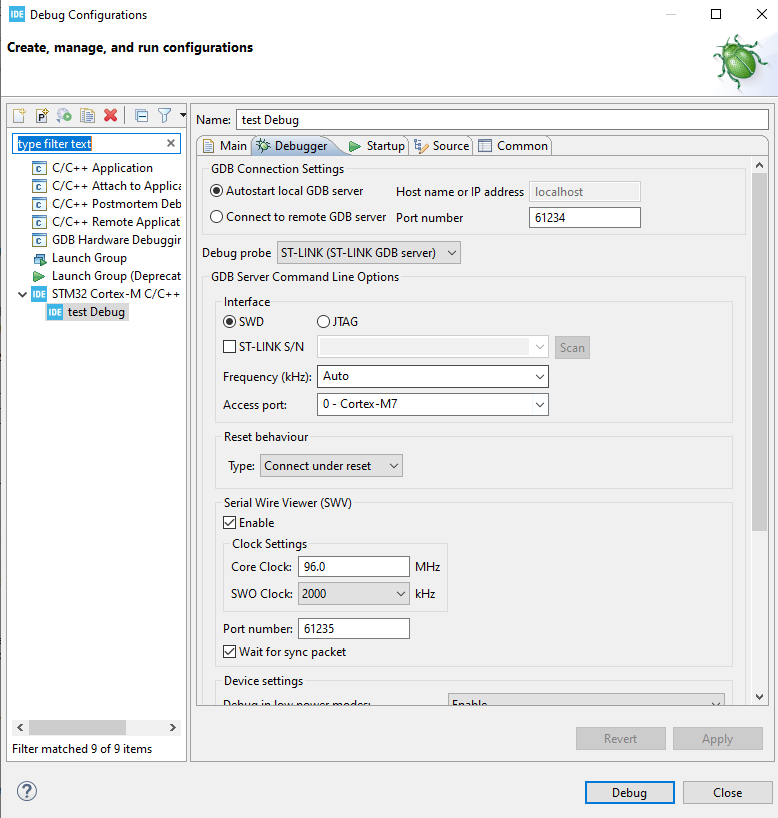Click the Debug Configurations window IDE icon
This screenshot has height=818, width=778.
click(x=17, y=14)
